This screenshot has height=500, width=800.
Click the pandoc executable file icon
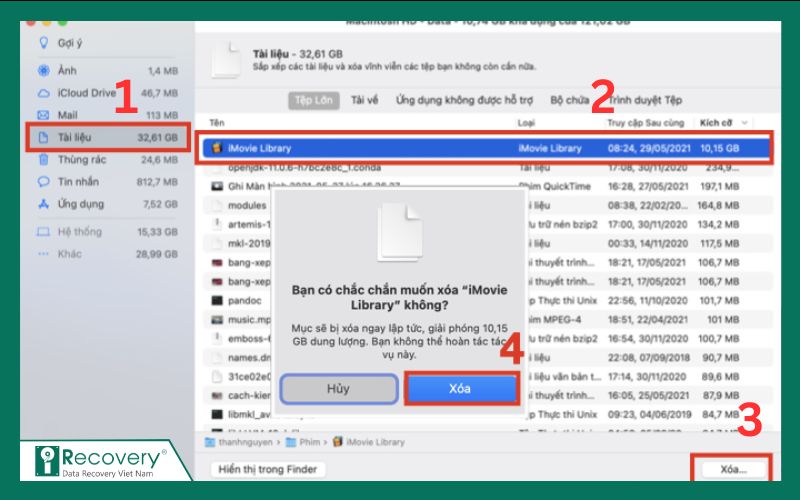217,301
